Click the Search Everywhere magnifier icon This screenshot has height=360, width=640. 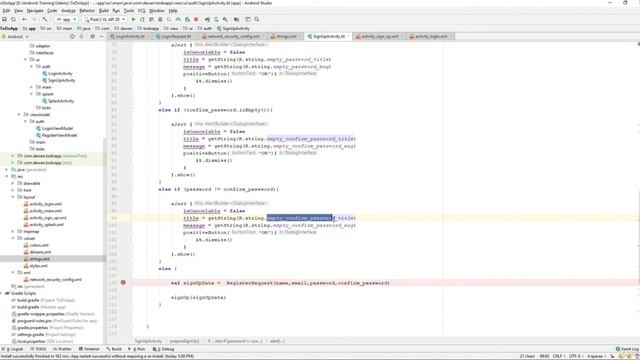coord(257,19)
